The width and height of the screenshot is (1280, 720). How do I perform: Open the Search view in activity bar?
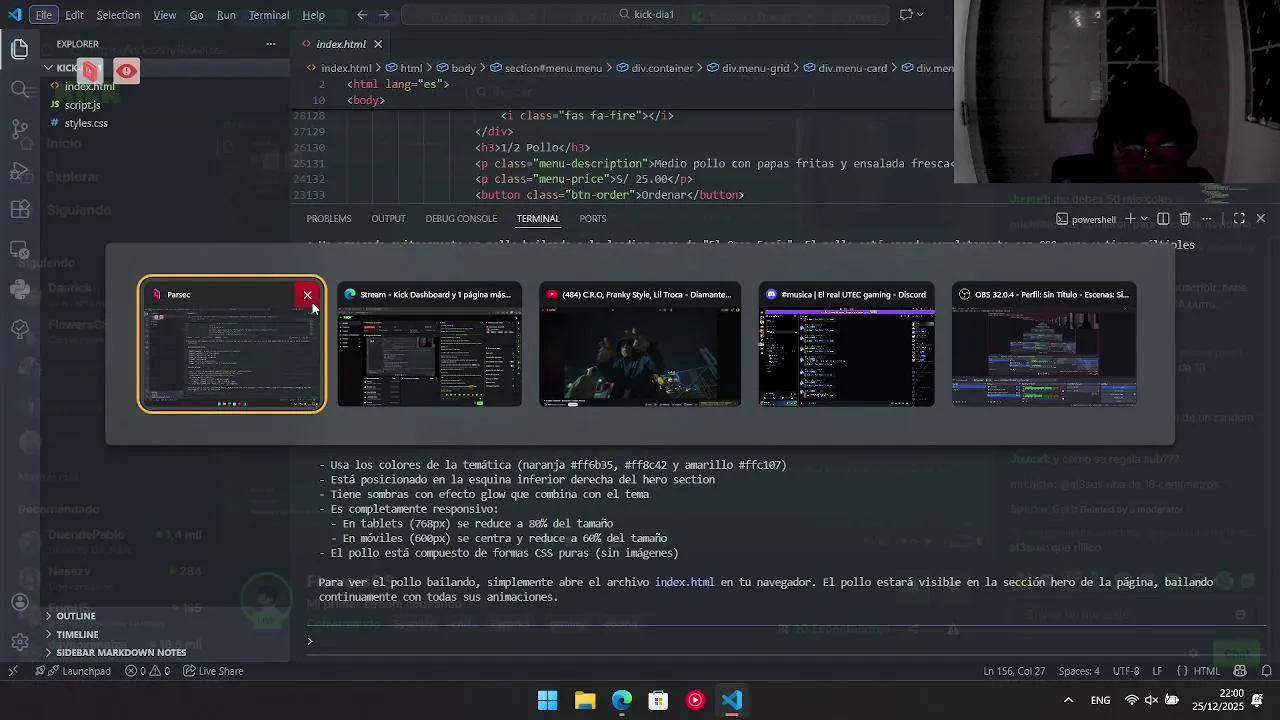click(19, 89)
